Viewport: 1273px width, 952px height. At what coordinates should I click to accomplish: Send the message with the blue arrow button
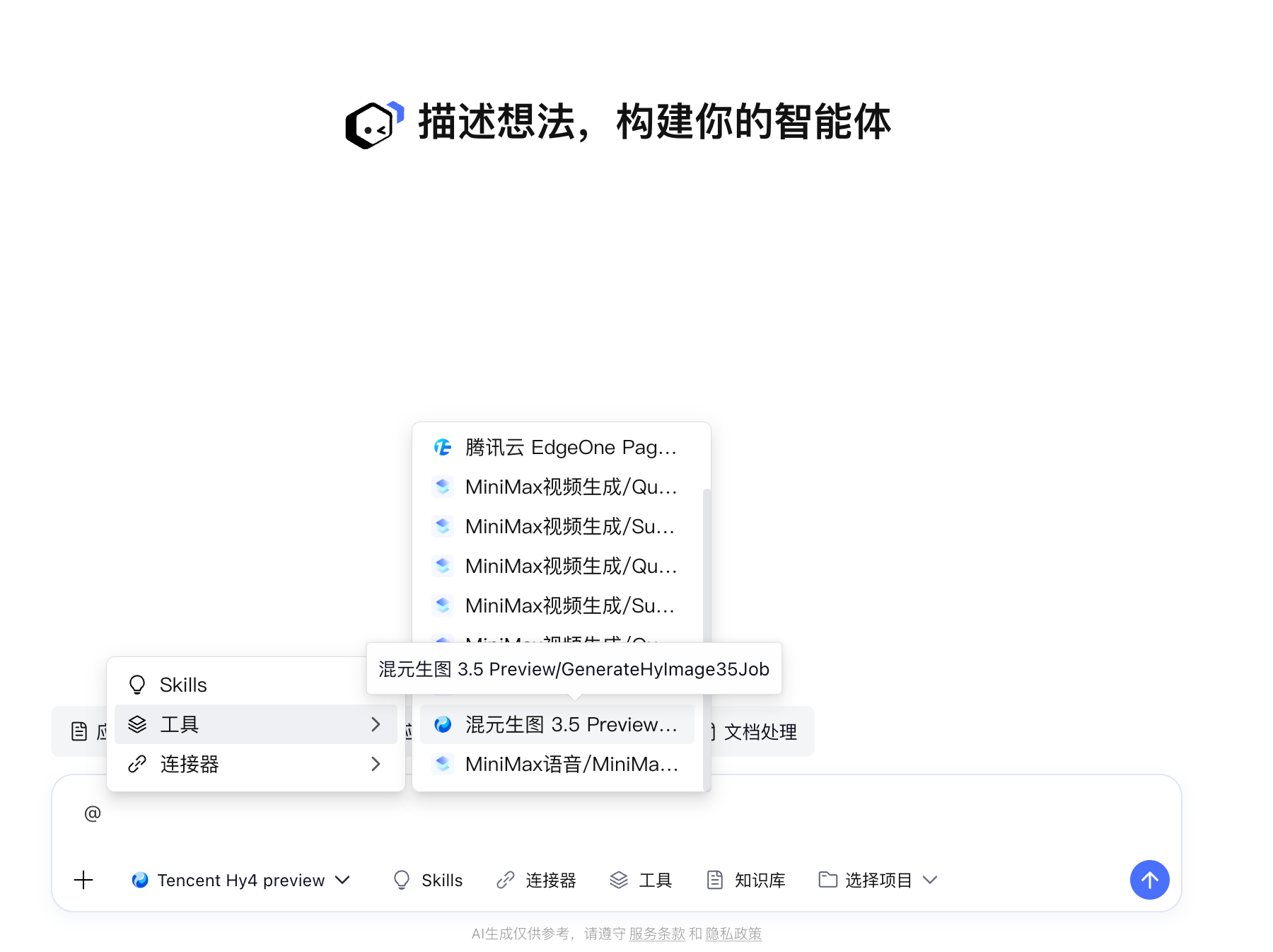(x=1149, y=880)
